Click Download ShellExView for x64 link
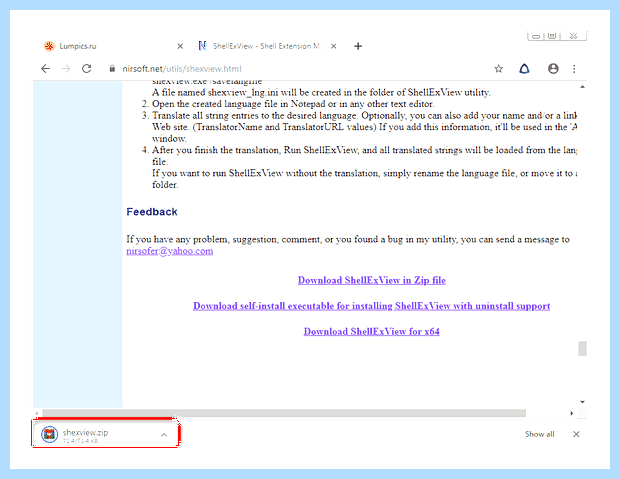The height and width of the screenshot is (479, 620). 372,331
